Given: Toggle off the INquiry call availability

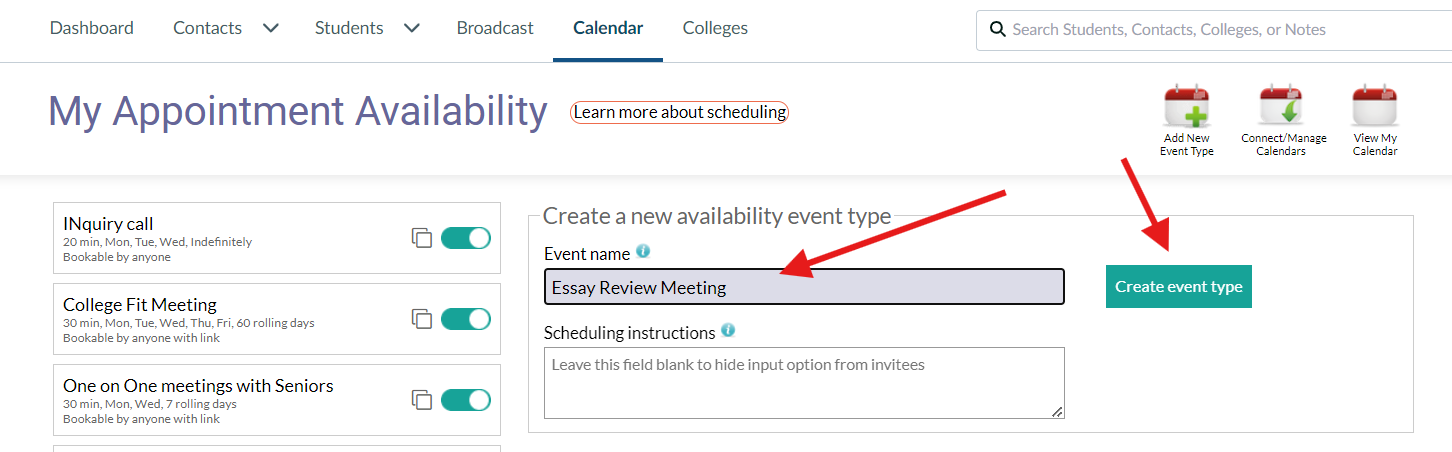Looking at the screenshot, I should tap(466, 238).
